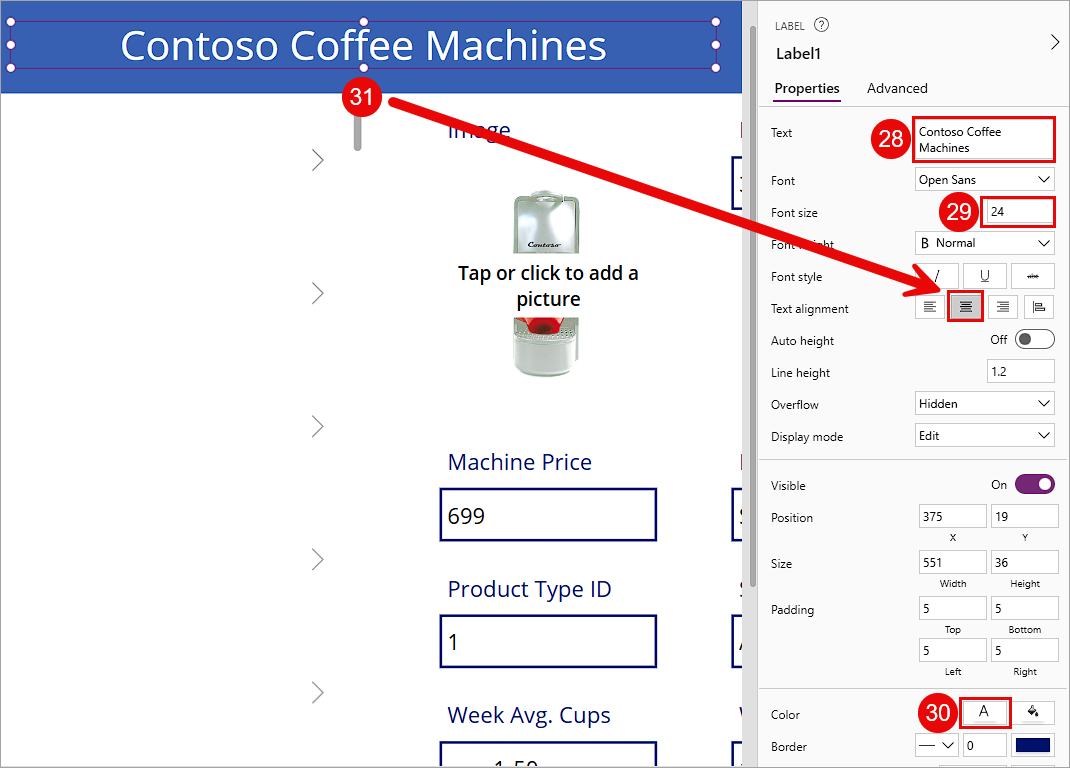Open the Font weight dropdown showing Normal
This screenshot has height=768, width=1070.
click(984, 243)
